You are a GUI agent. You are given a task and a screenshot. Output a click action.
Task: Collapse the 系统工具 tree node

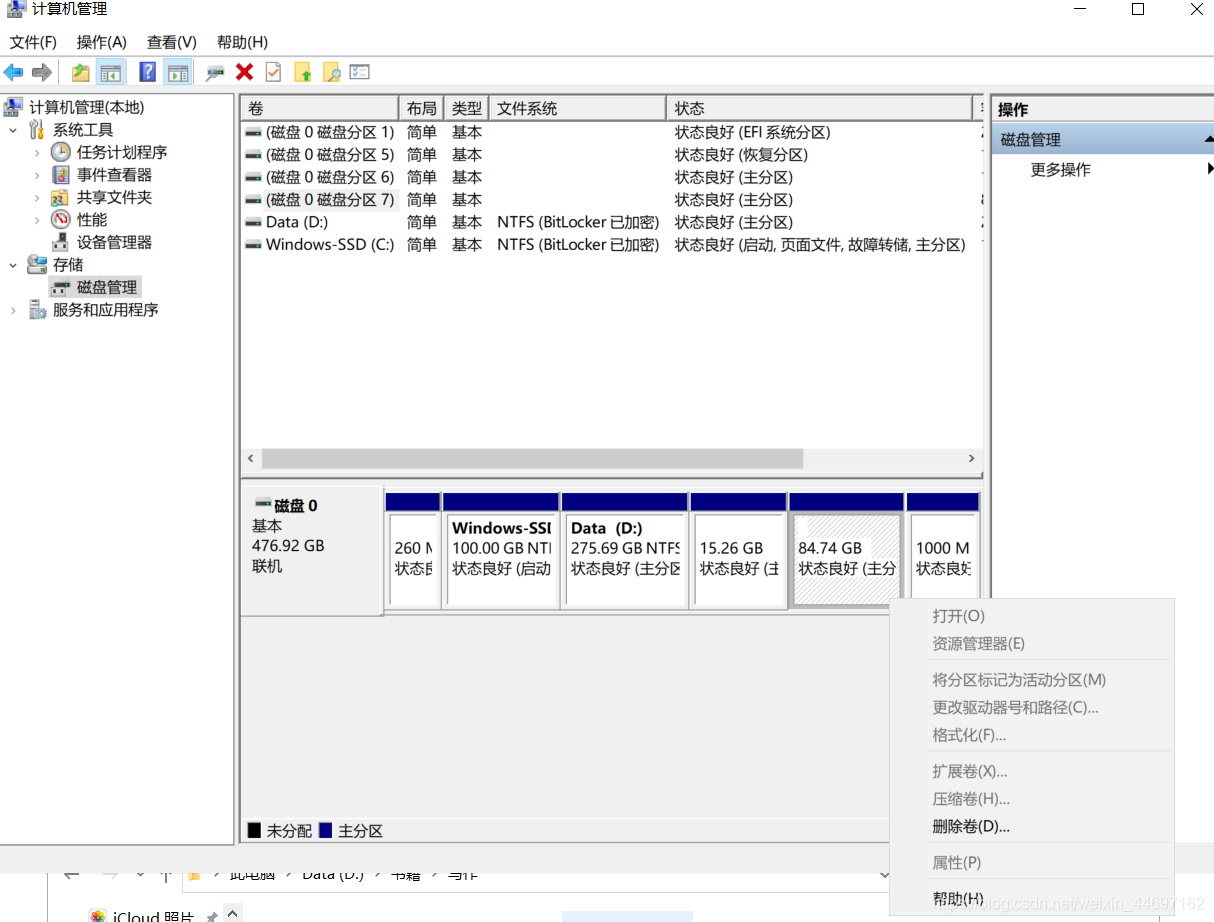pos(13,129)
